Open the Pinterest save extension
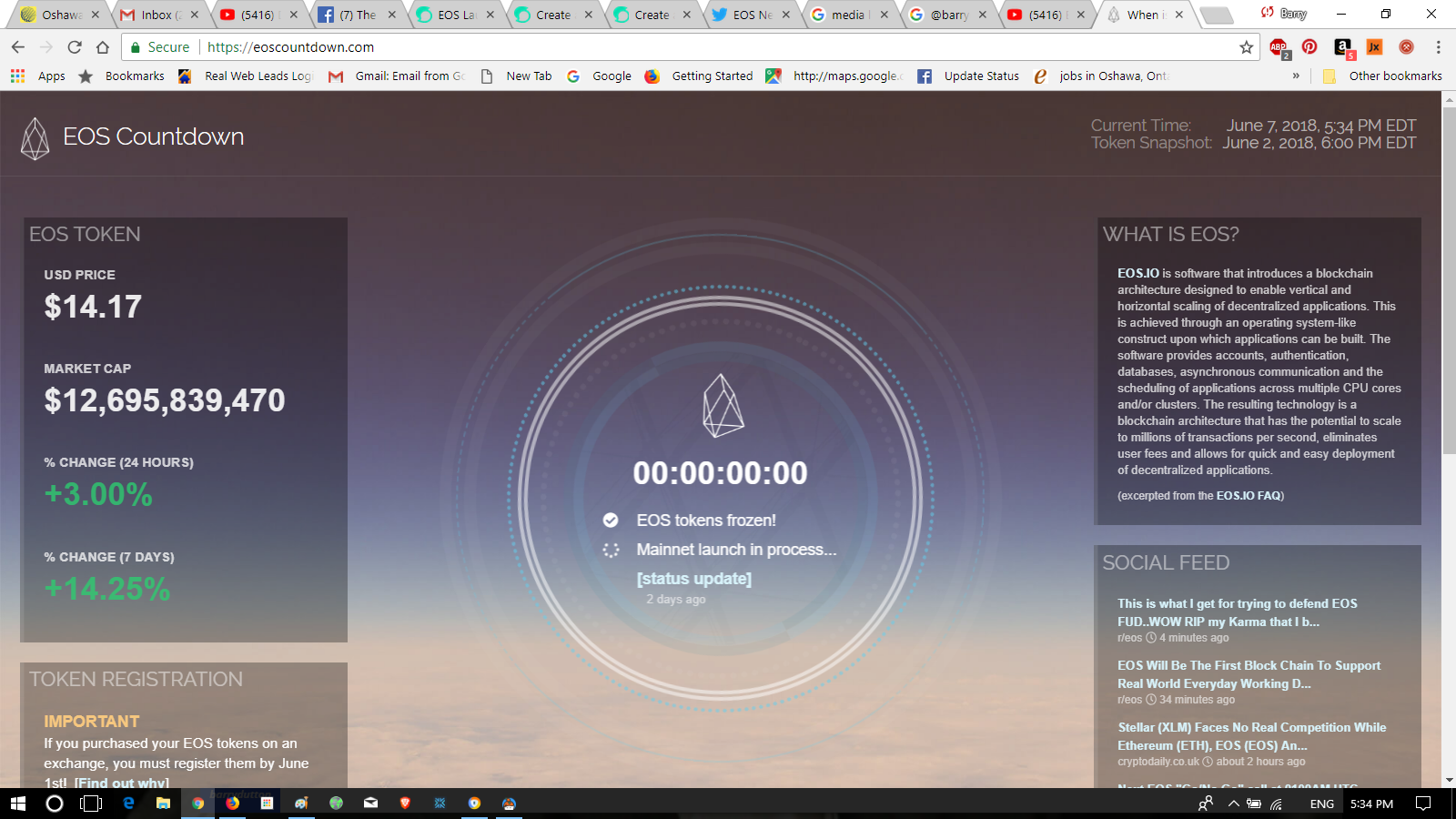The image size is (1456, 819). 1309,47
